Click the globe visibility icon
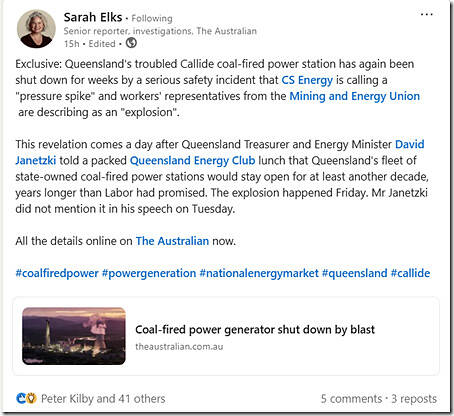The height and width of the screenshot is (416, 454). coord(131,43)
